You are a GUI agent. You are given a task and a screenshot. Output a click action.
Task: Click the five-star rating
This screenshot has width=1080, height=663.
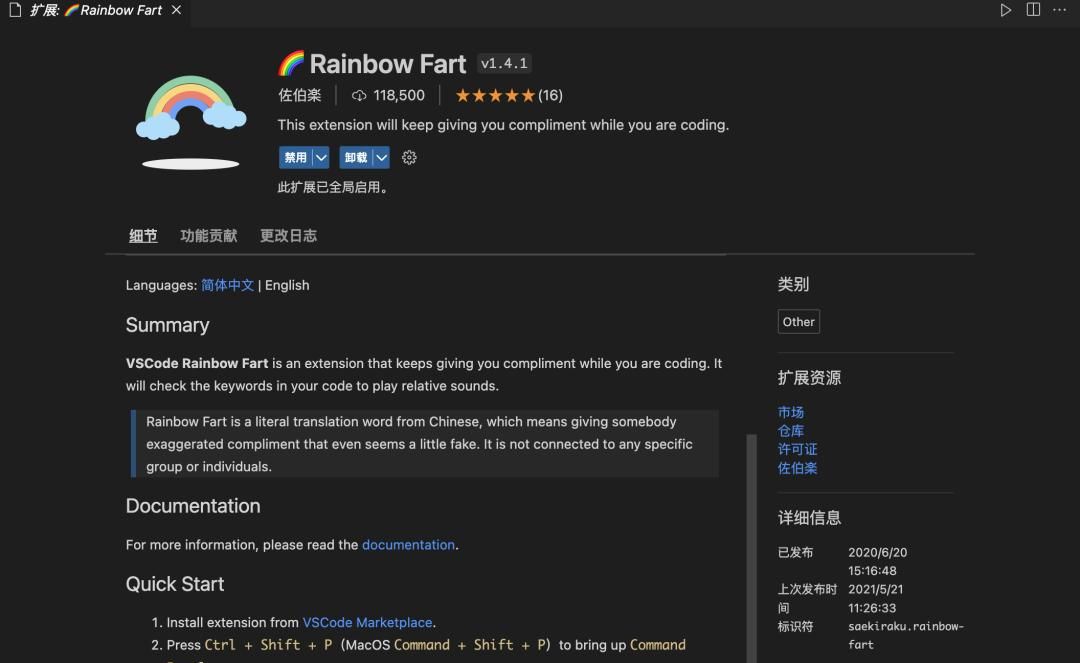[495, 96]
